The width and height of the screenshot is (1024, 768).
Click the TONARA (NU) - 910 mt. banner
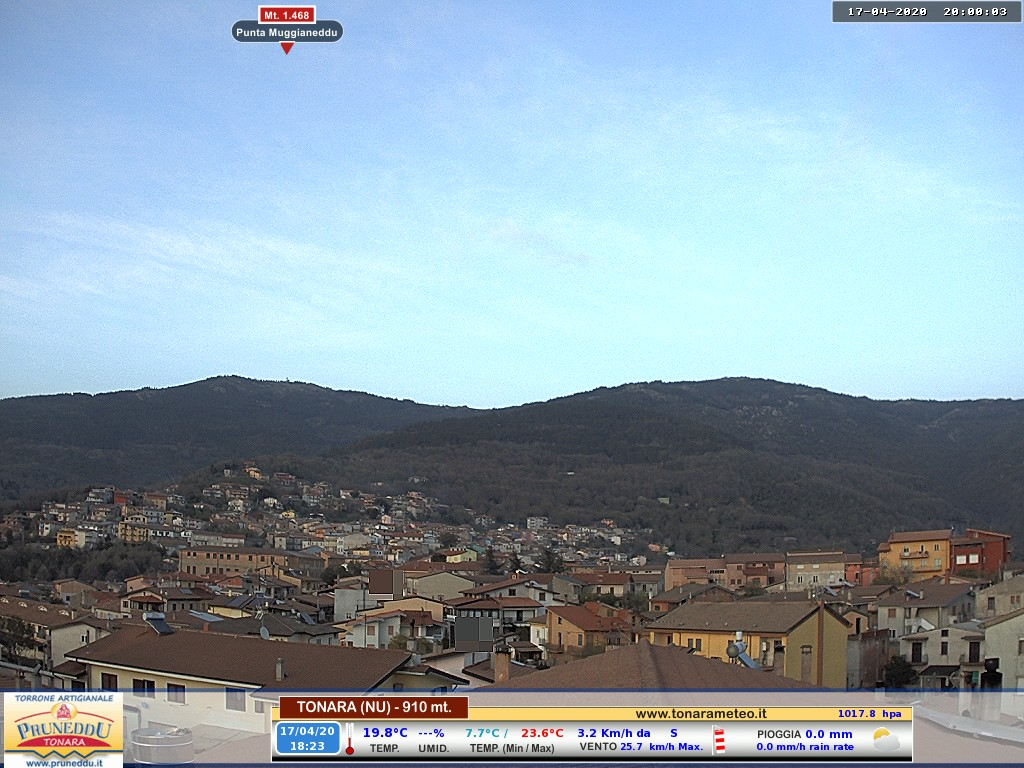[374, 707]
